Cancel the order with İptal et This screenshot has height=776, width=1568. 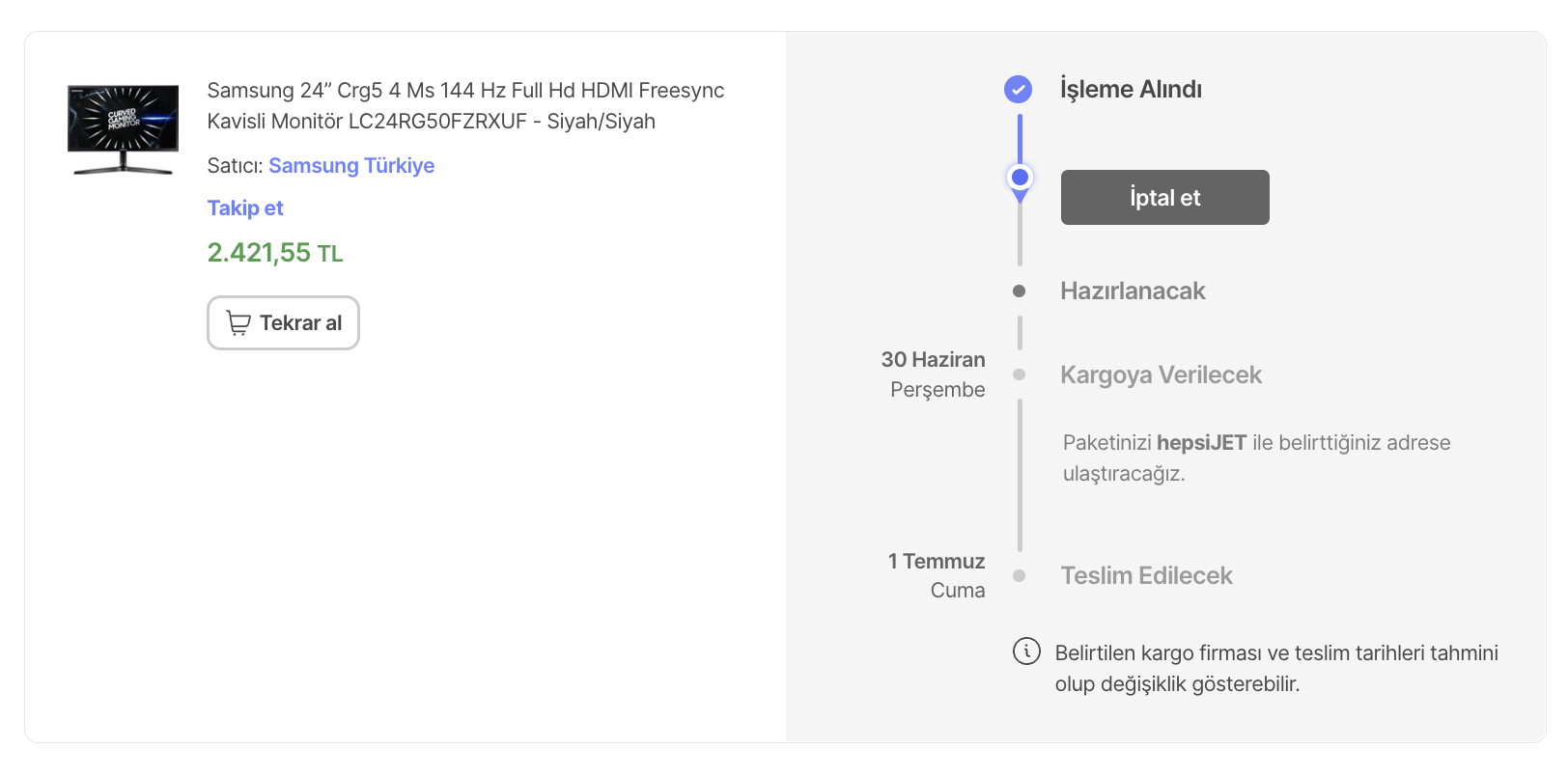coord(1164,198)
